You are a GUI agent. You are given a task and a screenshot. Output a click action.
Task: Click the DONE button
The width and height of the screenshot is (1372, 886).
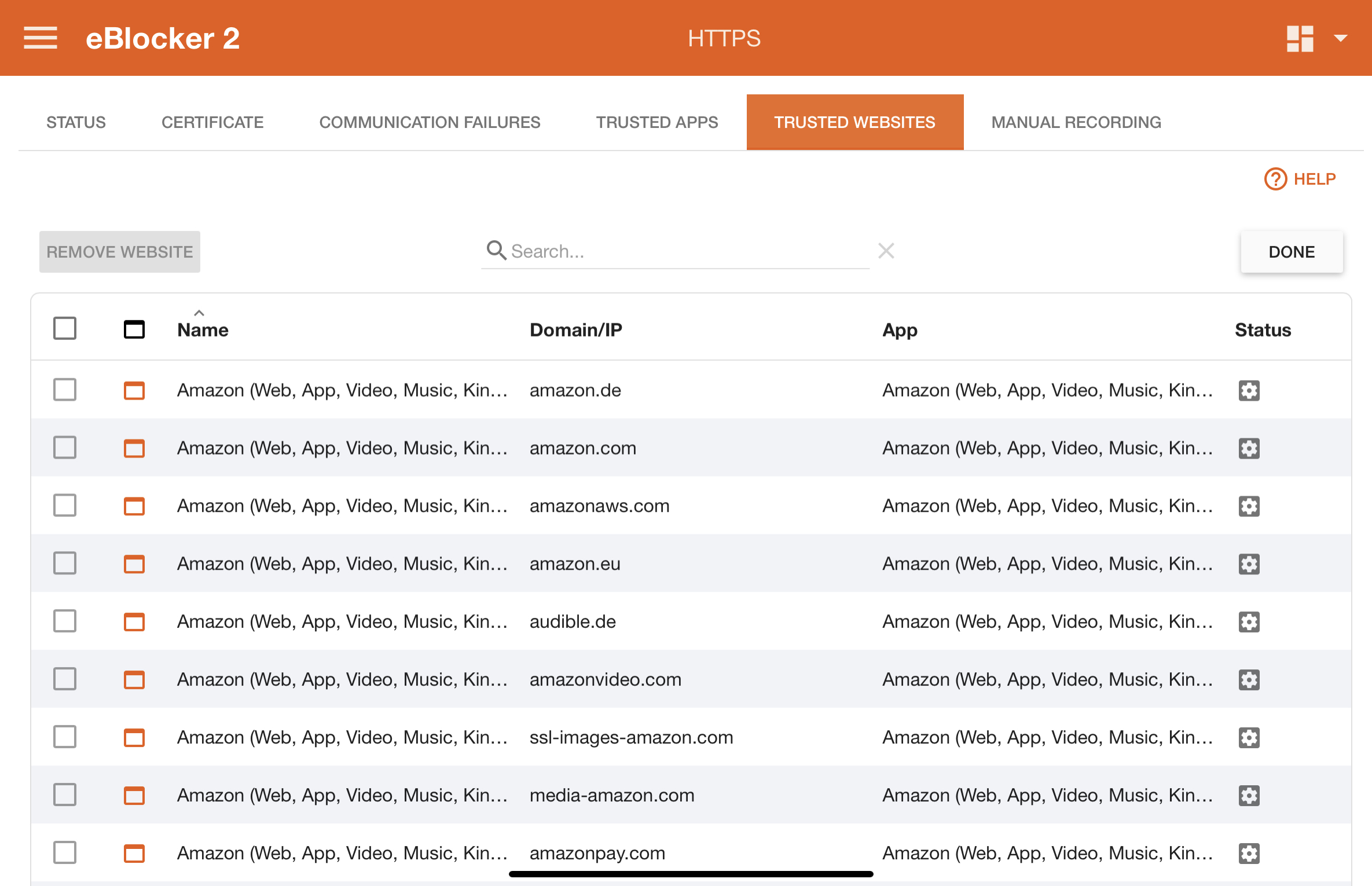1292,252
